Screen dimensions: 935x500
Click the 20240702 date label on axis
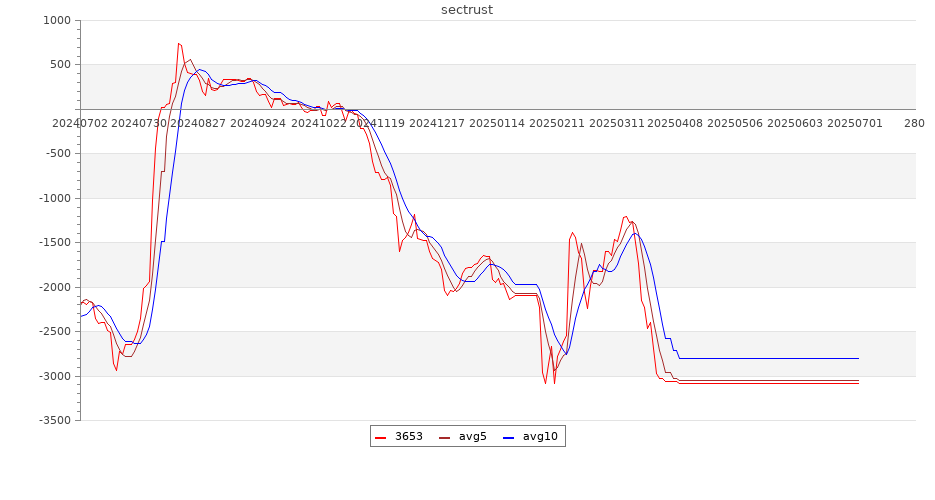point(80,123)
